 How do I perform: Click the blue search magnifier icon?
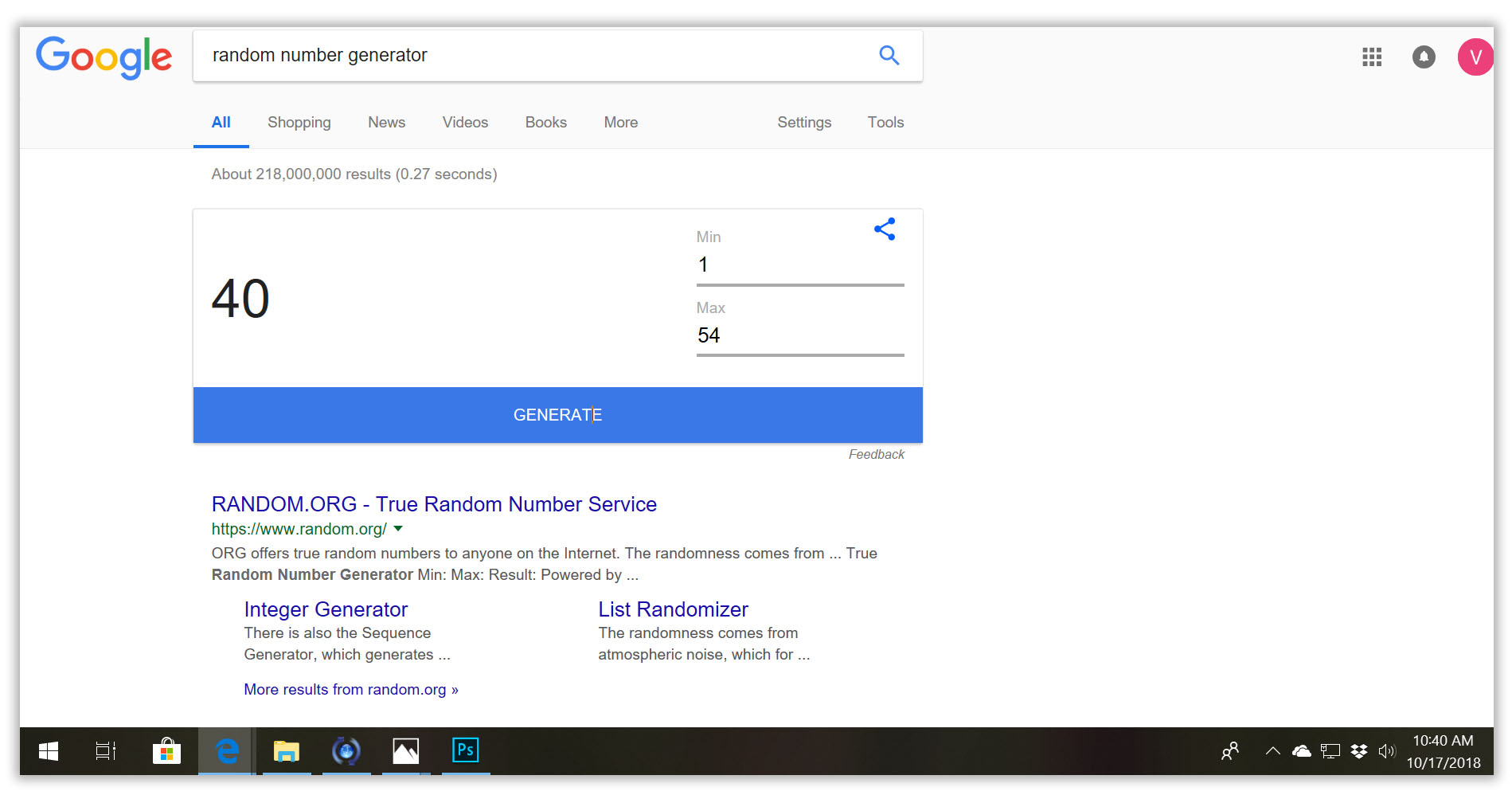pos(889,55)
